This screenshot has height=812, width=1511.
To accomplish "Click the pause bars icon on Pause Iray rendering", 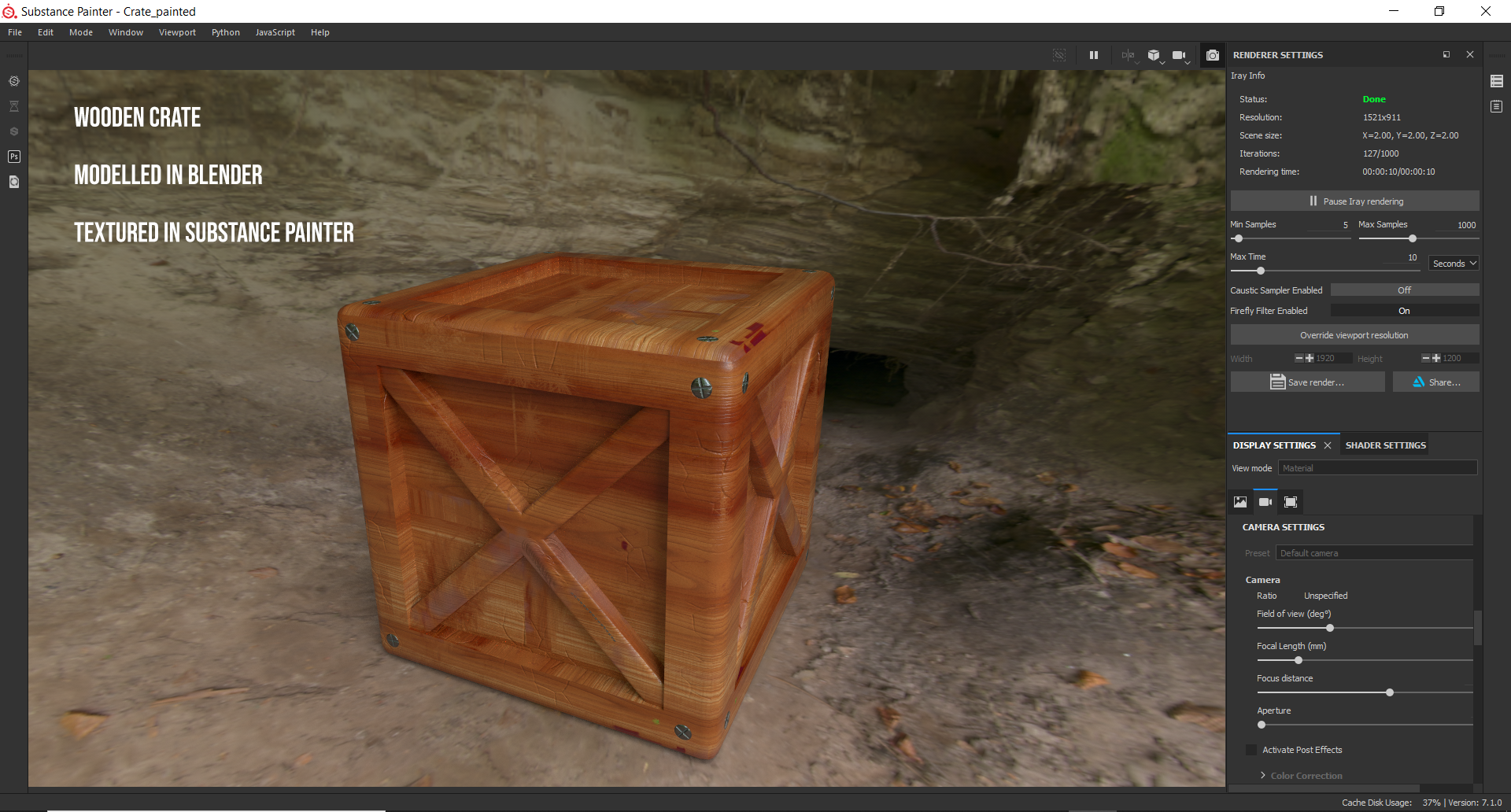I will (1313, 201).
